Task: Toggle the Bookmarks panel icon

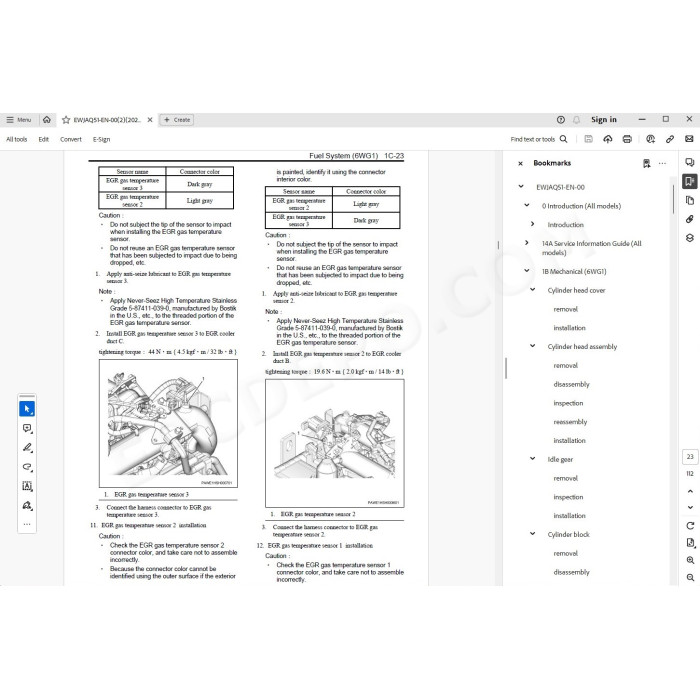Action: (690, 181)
